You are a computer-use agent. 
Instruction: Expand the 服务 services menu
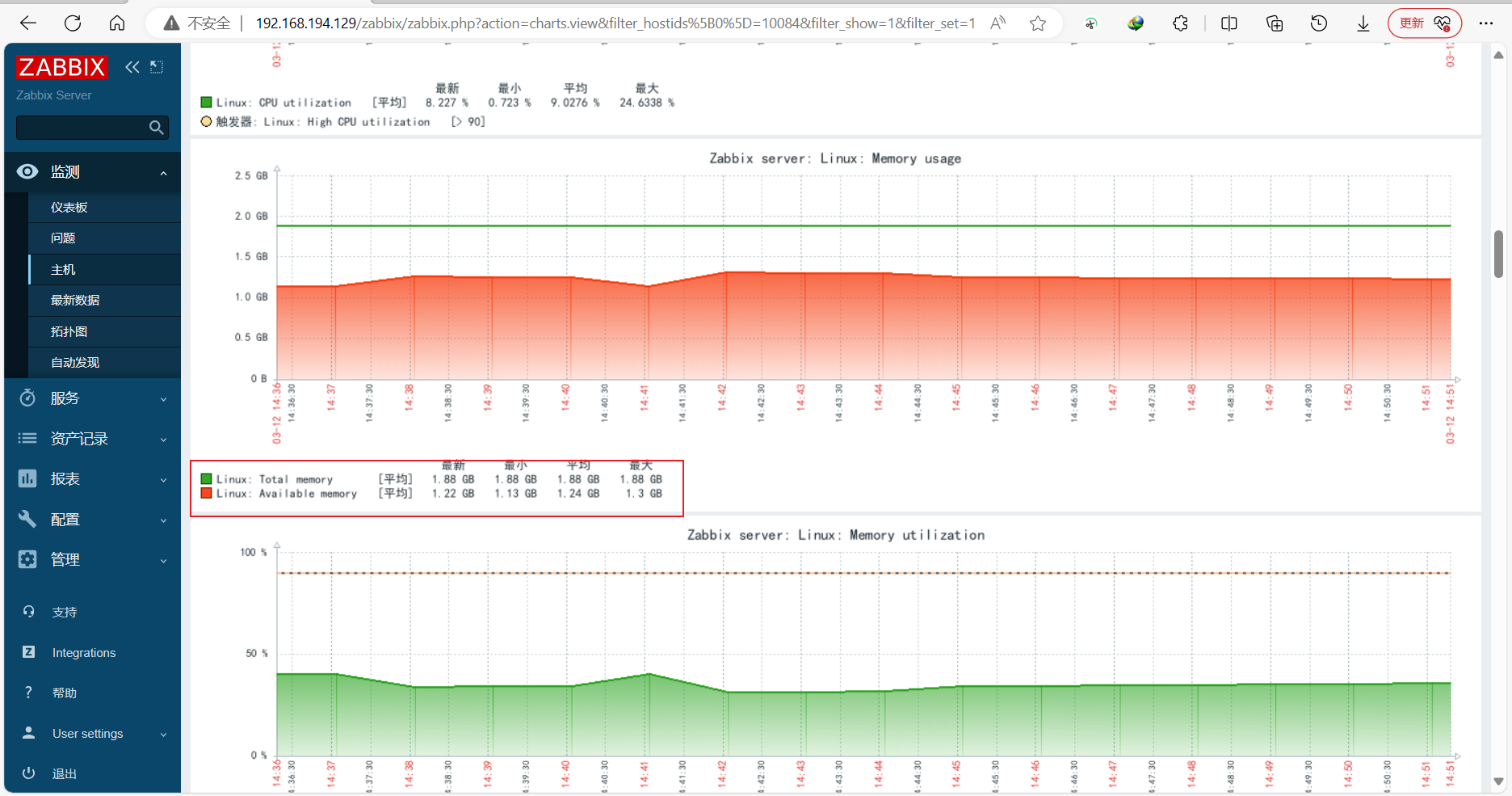pyautogui.click(x=93, y=398)
